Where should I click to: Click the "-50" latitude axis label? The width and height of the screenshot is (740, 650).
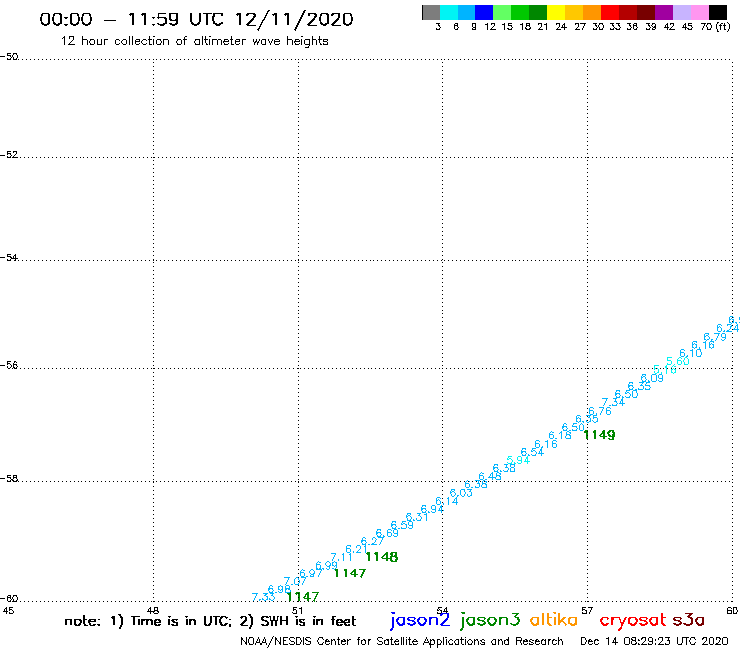[9, 57]
